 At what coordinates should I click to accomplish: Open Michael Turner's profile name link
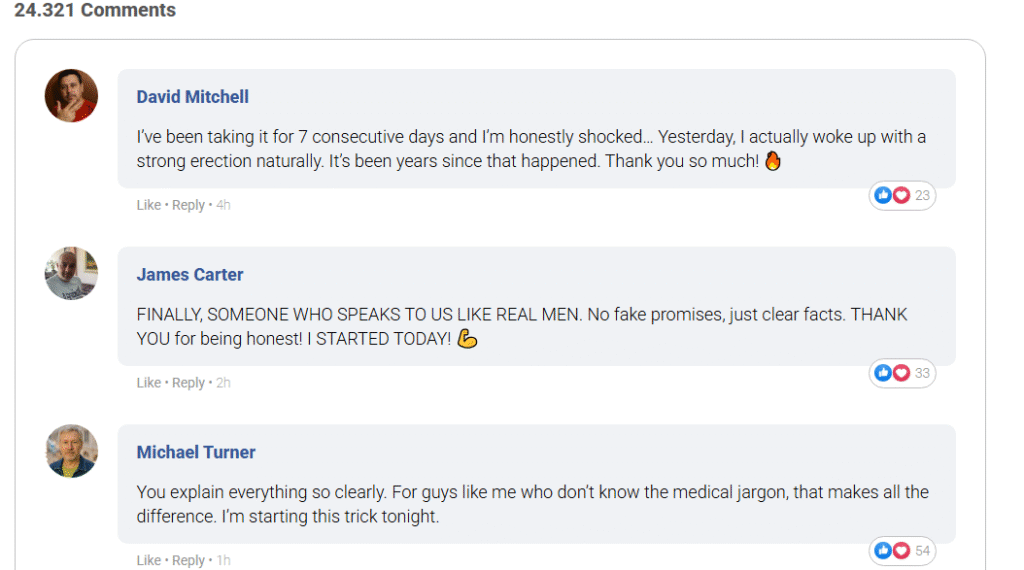point(196,452)
